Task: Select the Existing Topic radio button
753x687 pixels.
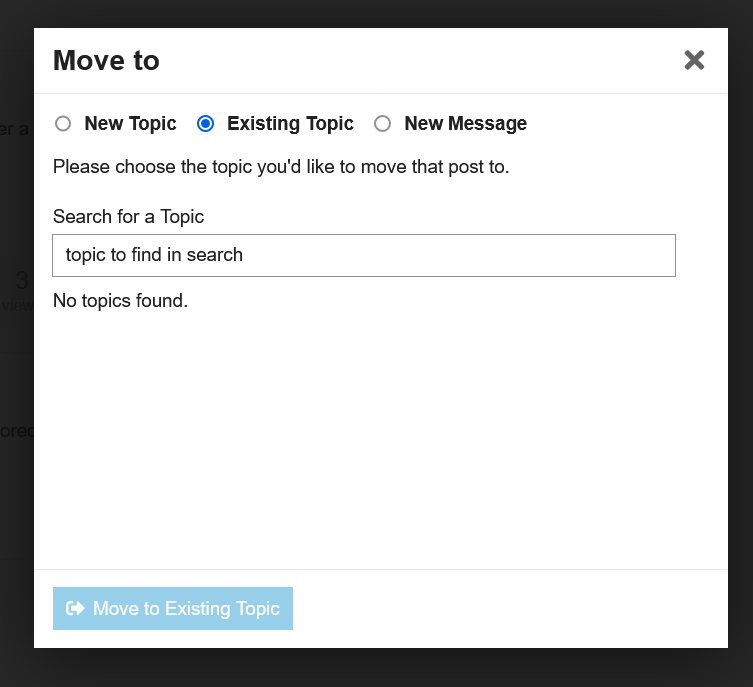Action: pyautogui.click(x=206, y=124)
